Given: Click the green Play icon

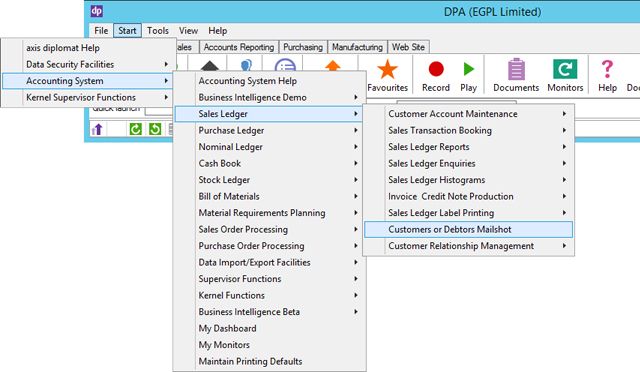Looking at the screenshot, I should pyautogui.click(x=469, y=69).
